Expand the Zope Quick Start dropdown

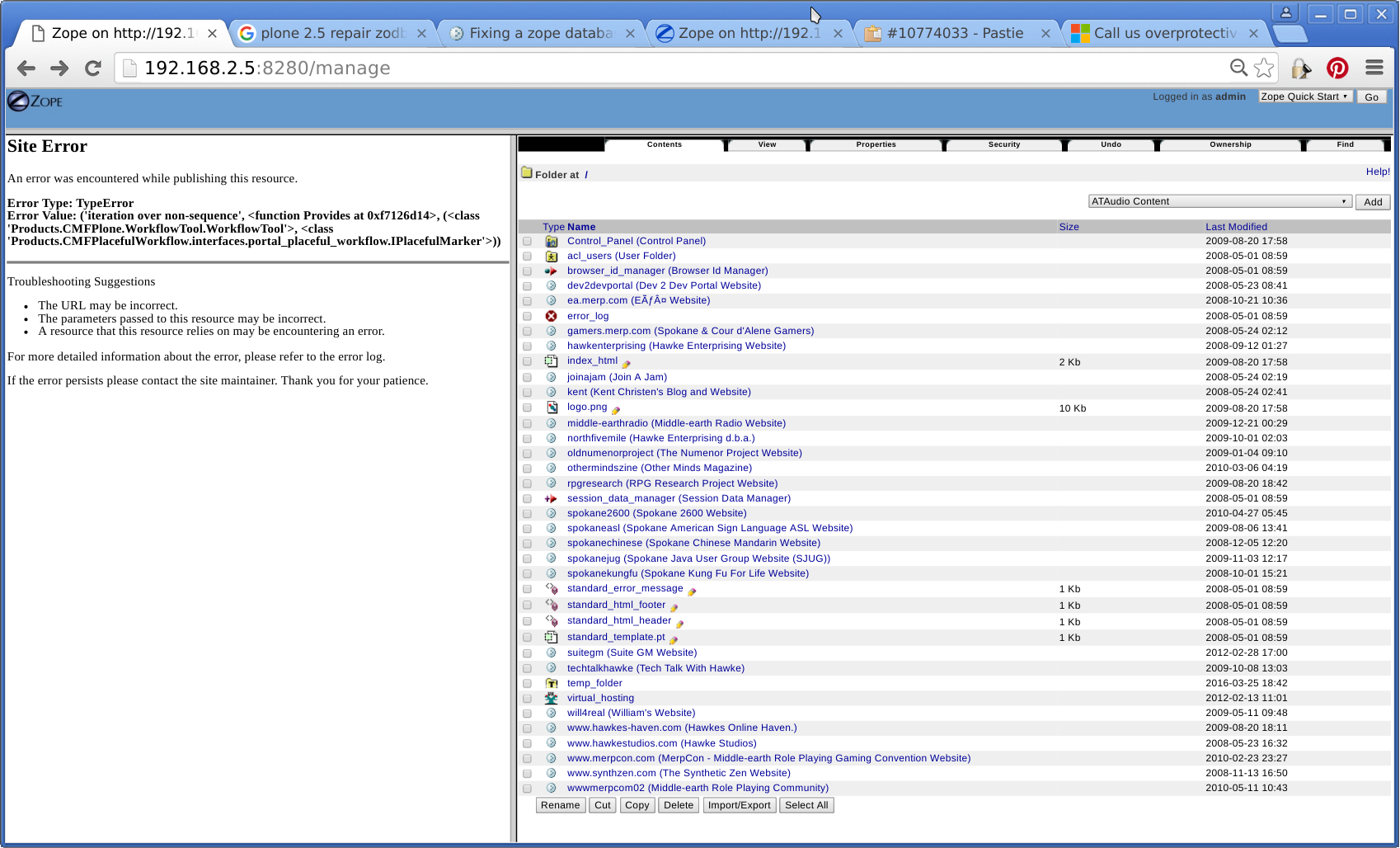click(x=1304, y=97)
